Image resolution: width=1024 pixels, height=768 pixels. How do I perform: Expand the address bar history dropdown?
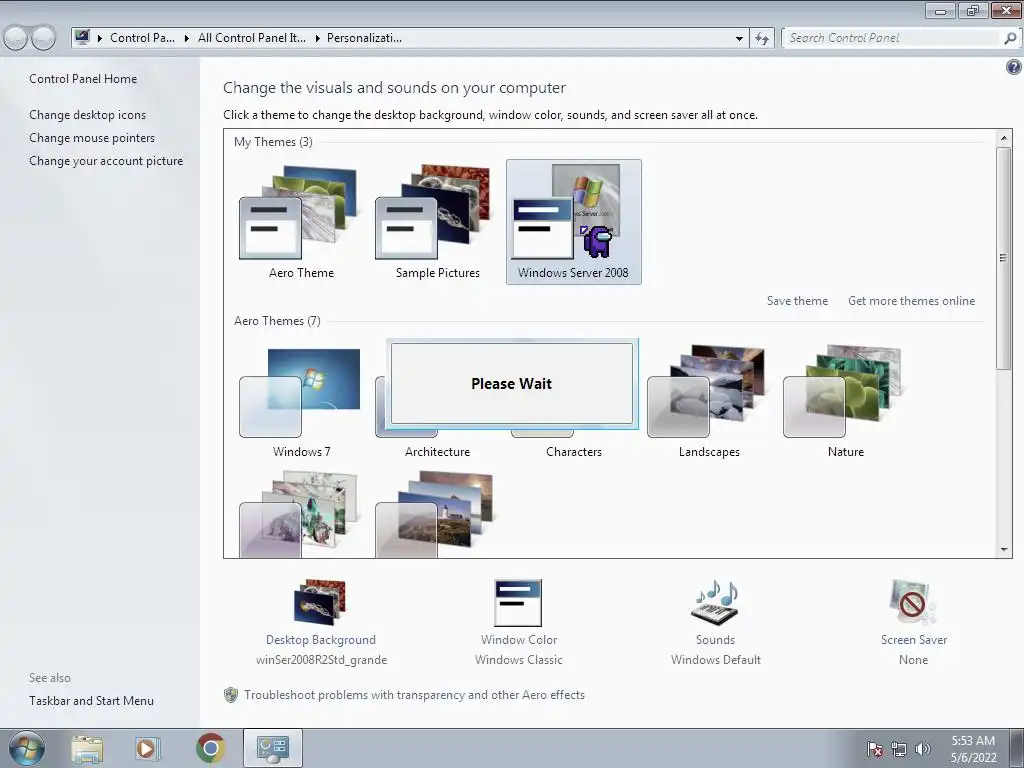pyautogui.click(x=739, y=39)
